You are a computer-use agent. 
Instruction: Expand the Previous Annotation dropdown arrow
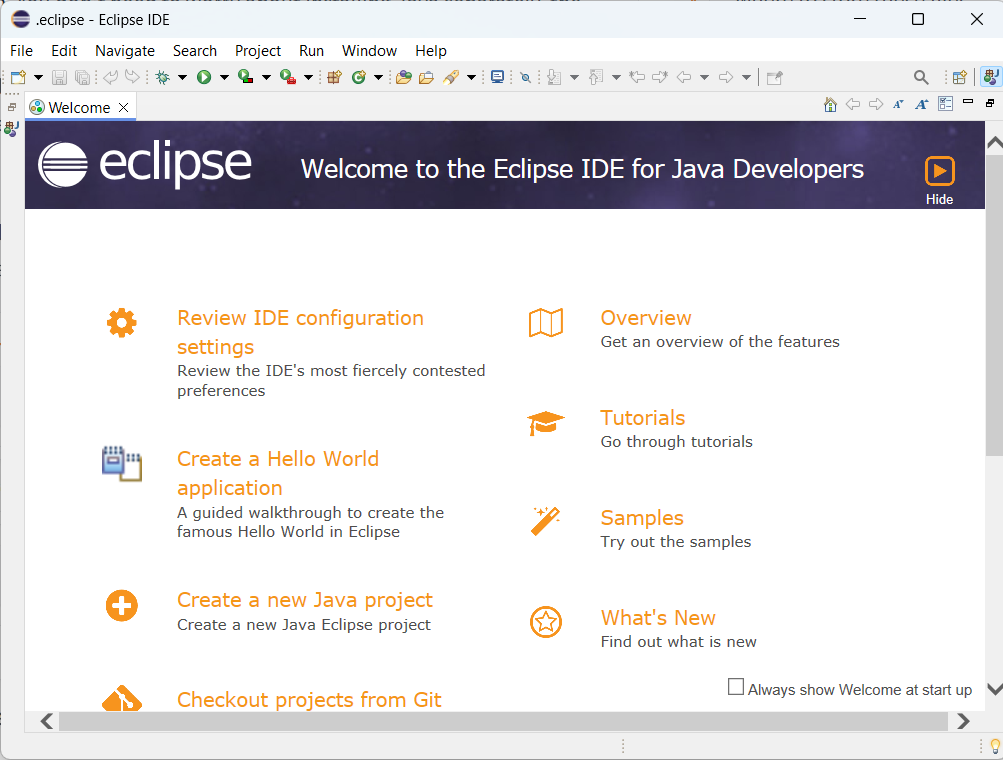pyautogui.click(x=616, y=77)
